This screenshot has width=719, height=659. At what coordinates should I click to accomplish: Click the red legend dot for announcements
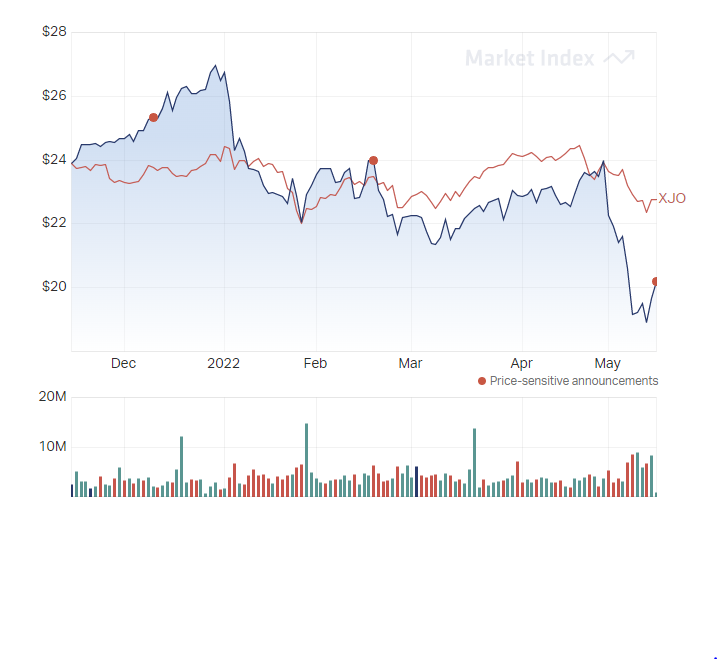click(482, 381)
